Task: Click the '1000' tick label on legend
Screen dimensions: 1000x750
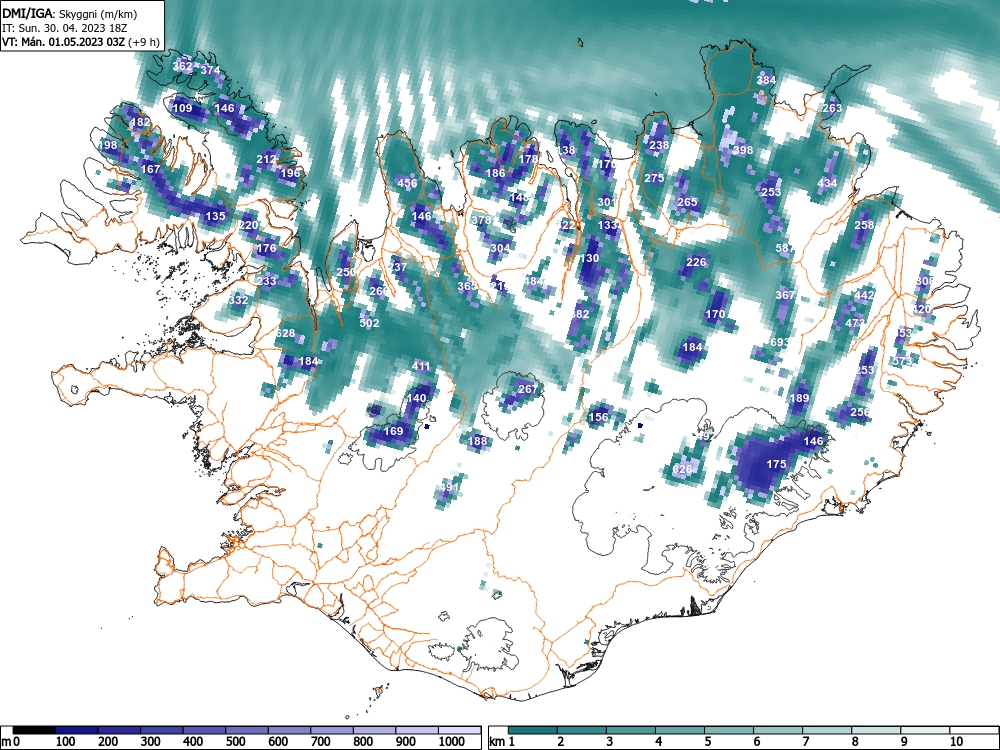Action: pyautogui.click(x=451, y=742)
